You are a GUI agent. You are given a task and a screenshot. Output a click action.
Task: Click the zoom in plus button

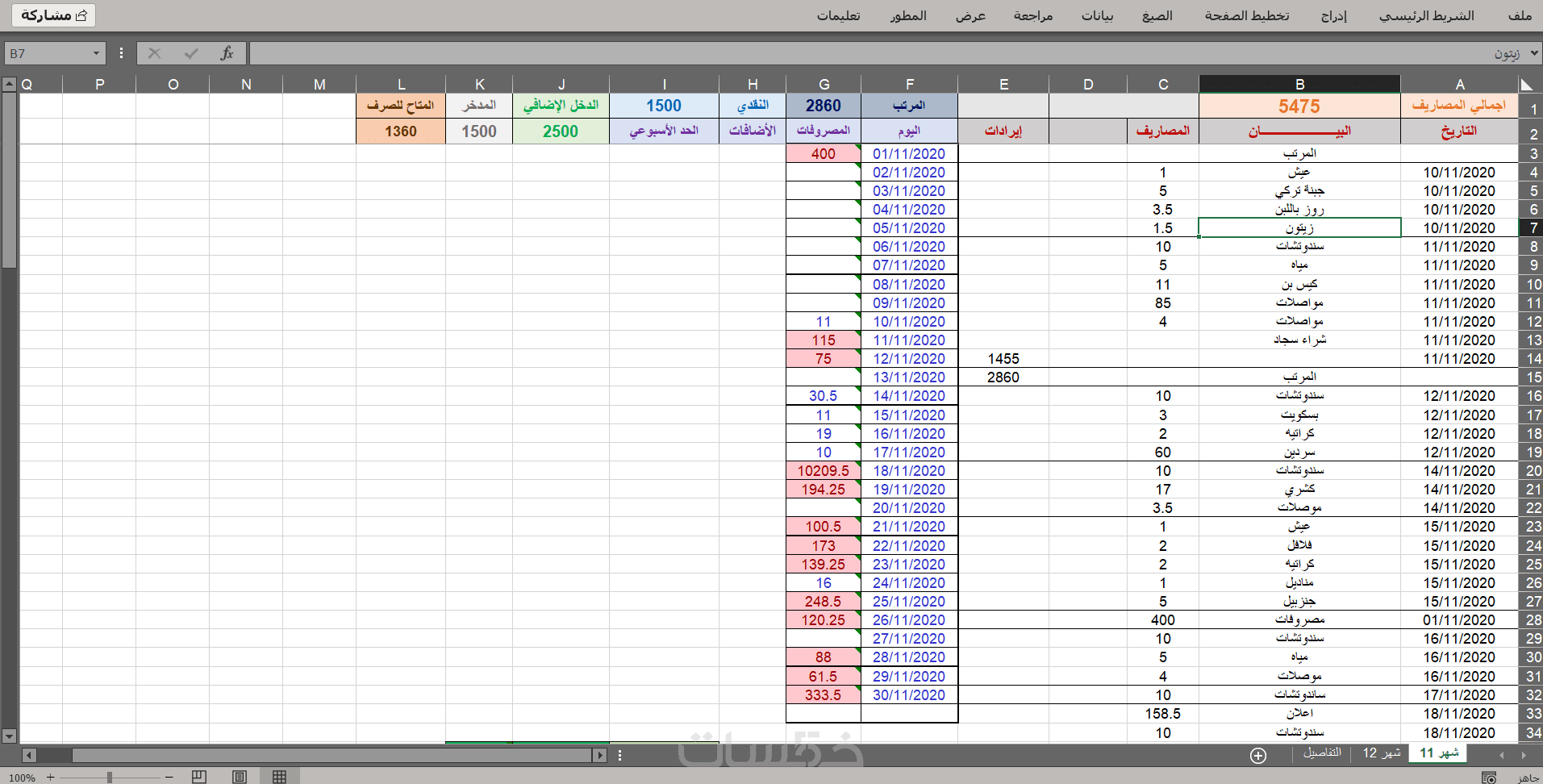[x=50, y=778]
